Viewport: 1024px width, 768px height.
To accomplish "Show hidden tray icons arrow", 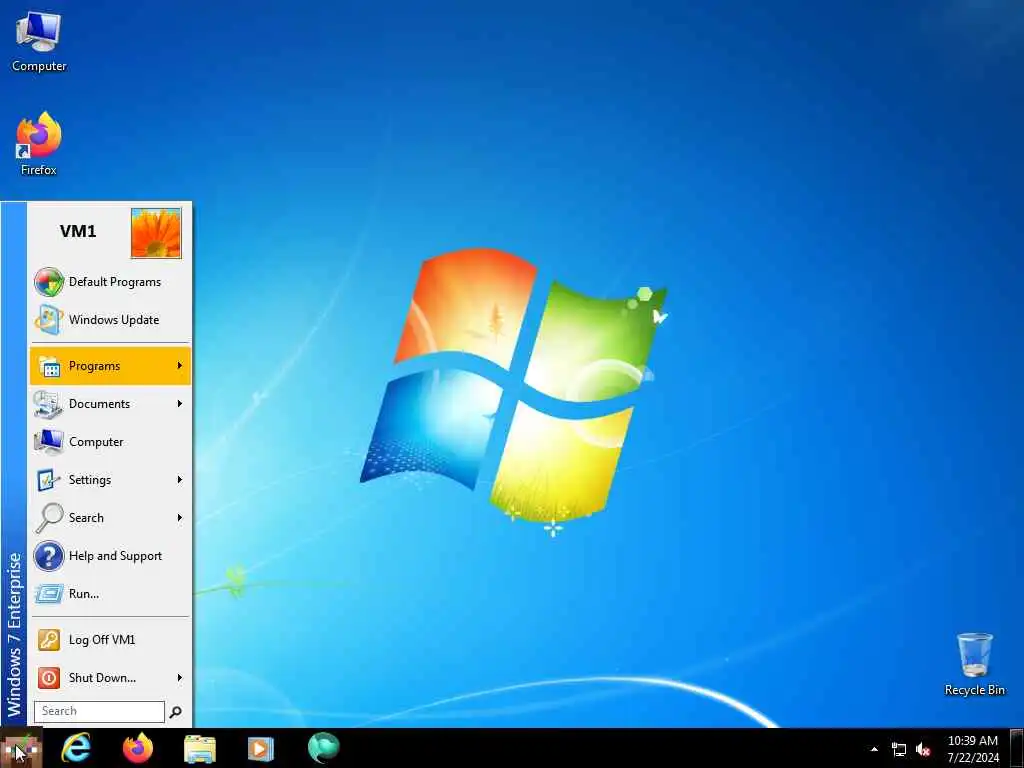I will pos(874,750).
